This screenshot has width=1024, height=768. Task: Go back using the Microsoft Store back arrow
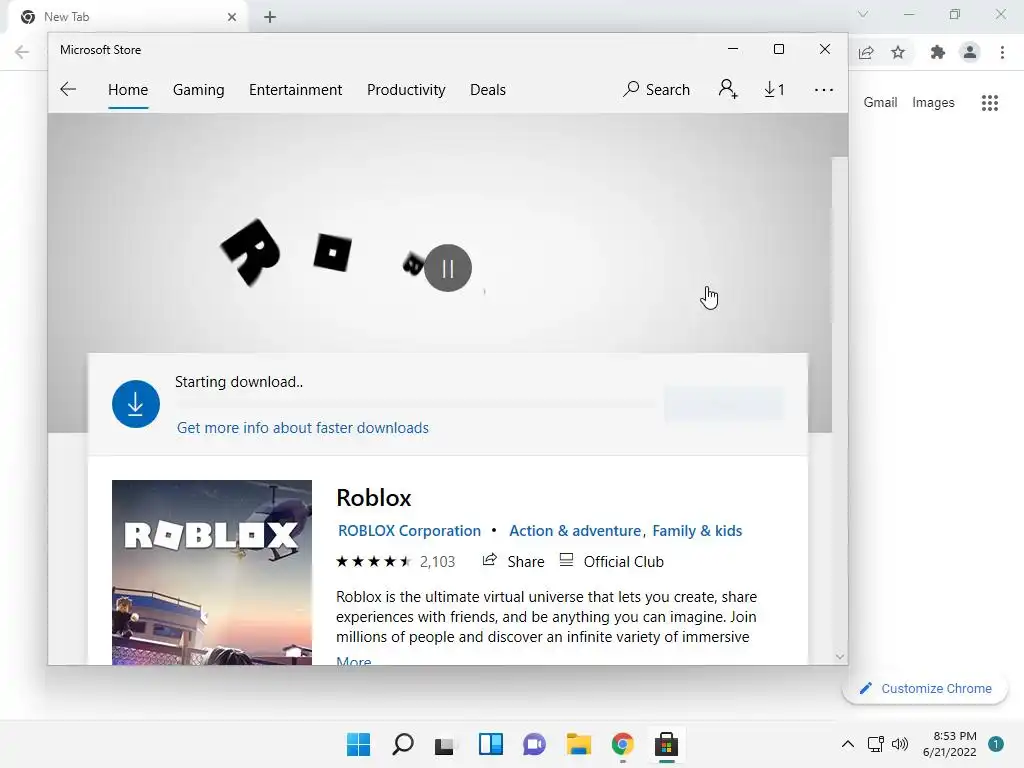[68, 89]
